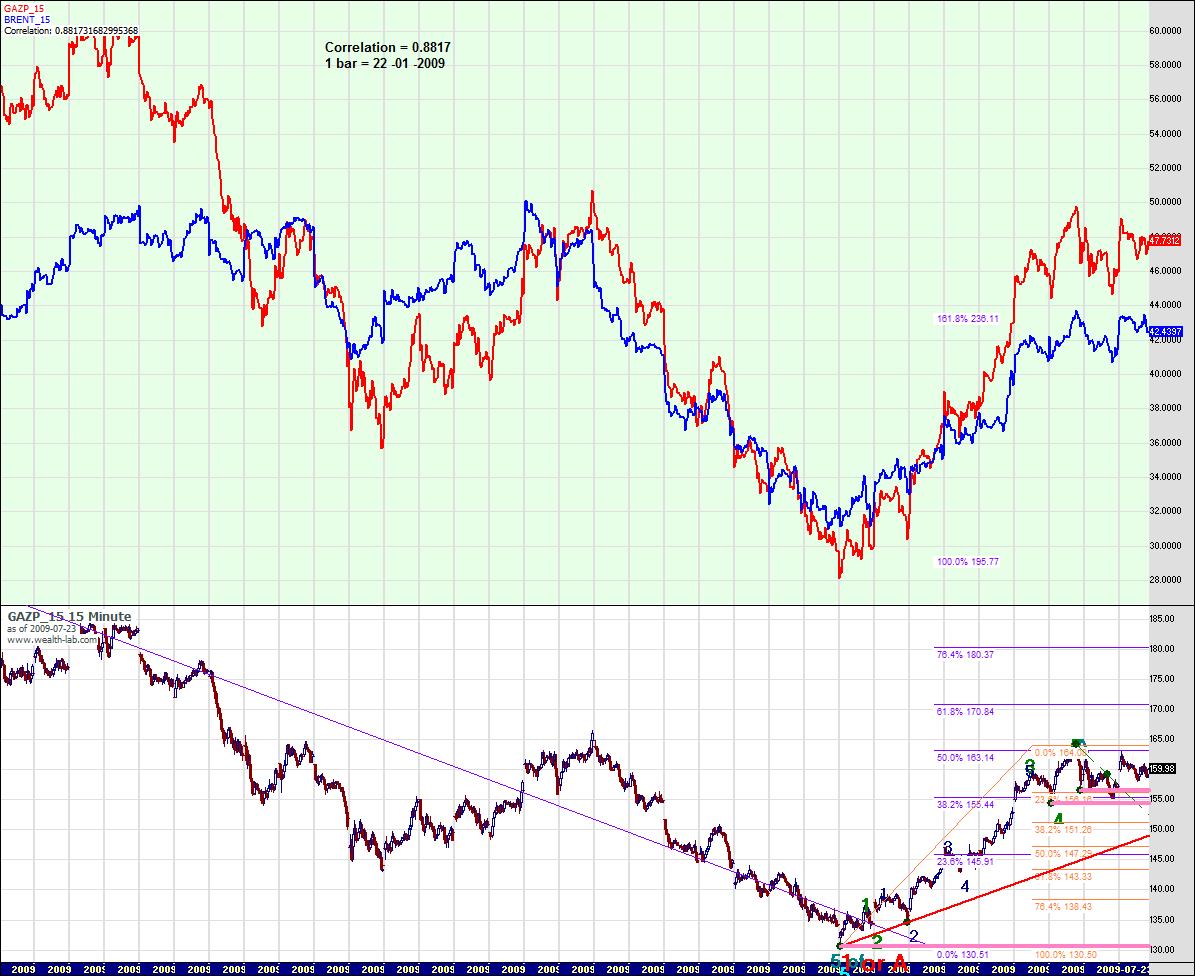The width and height of the screenshot is (1195, 976).
Task: Click the 52.0000 price axis label
Action: tap(1165, 168)
